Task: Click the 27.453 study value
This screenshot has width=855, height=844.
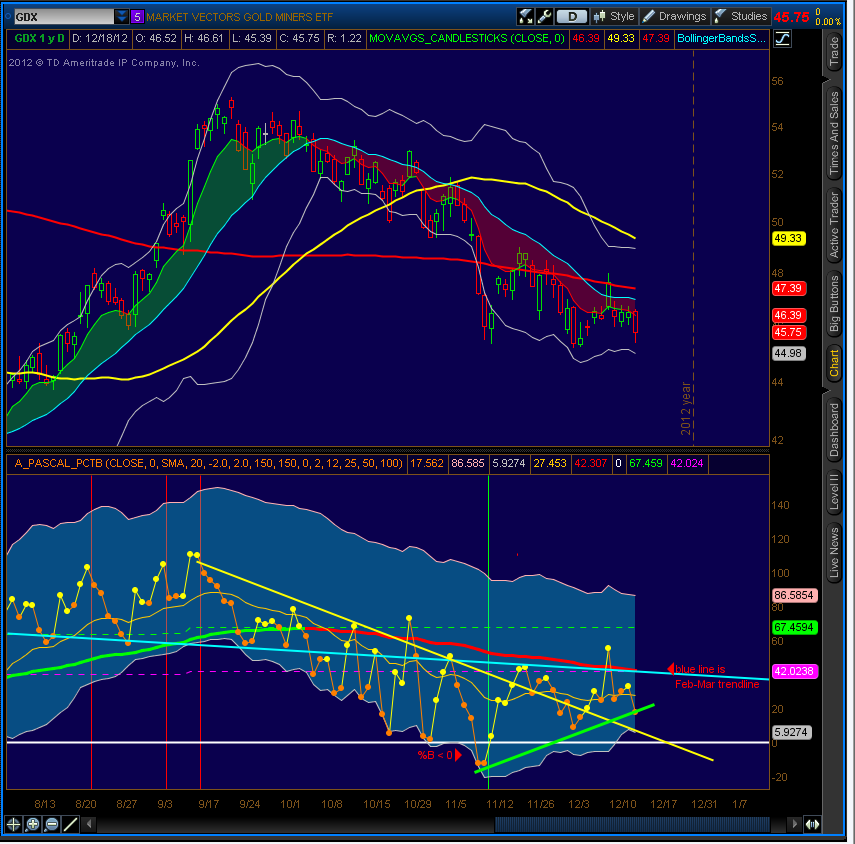Action: coord(550,463)
